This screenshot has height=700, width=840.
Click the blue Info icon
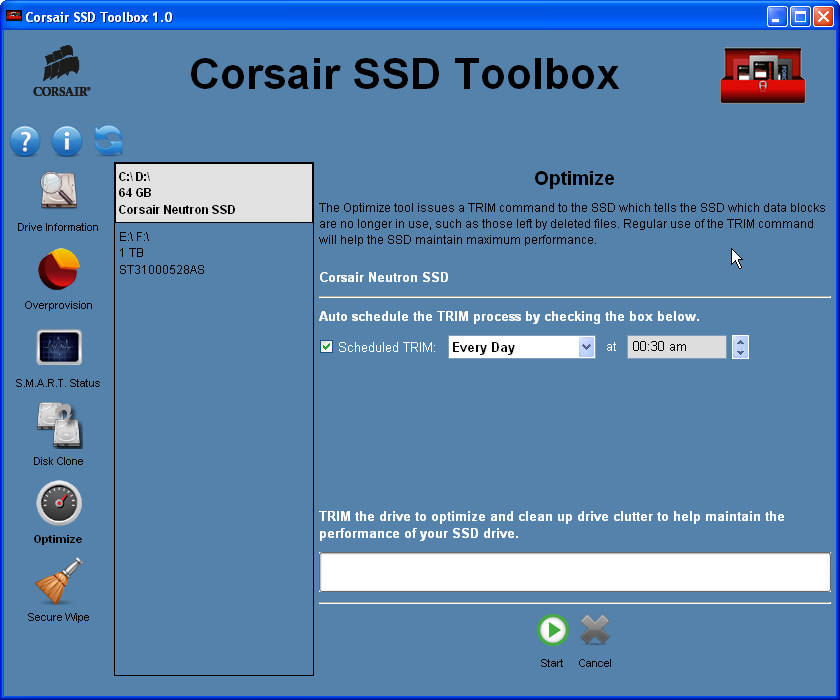(67, 141)
